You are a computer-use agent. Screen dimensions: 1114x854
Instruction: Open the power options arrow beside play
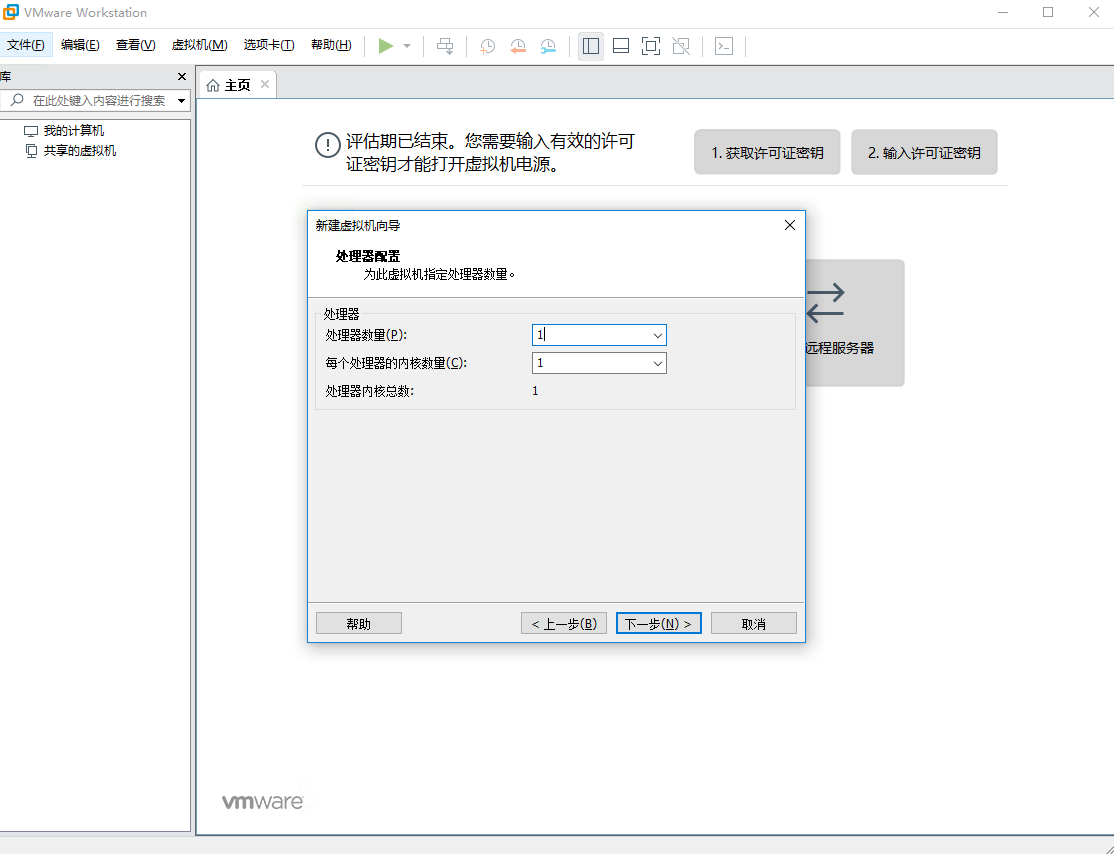click(x=407, y=46)
